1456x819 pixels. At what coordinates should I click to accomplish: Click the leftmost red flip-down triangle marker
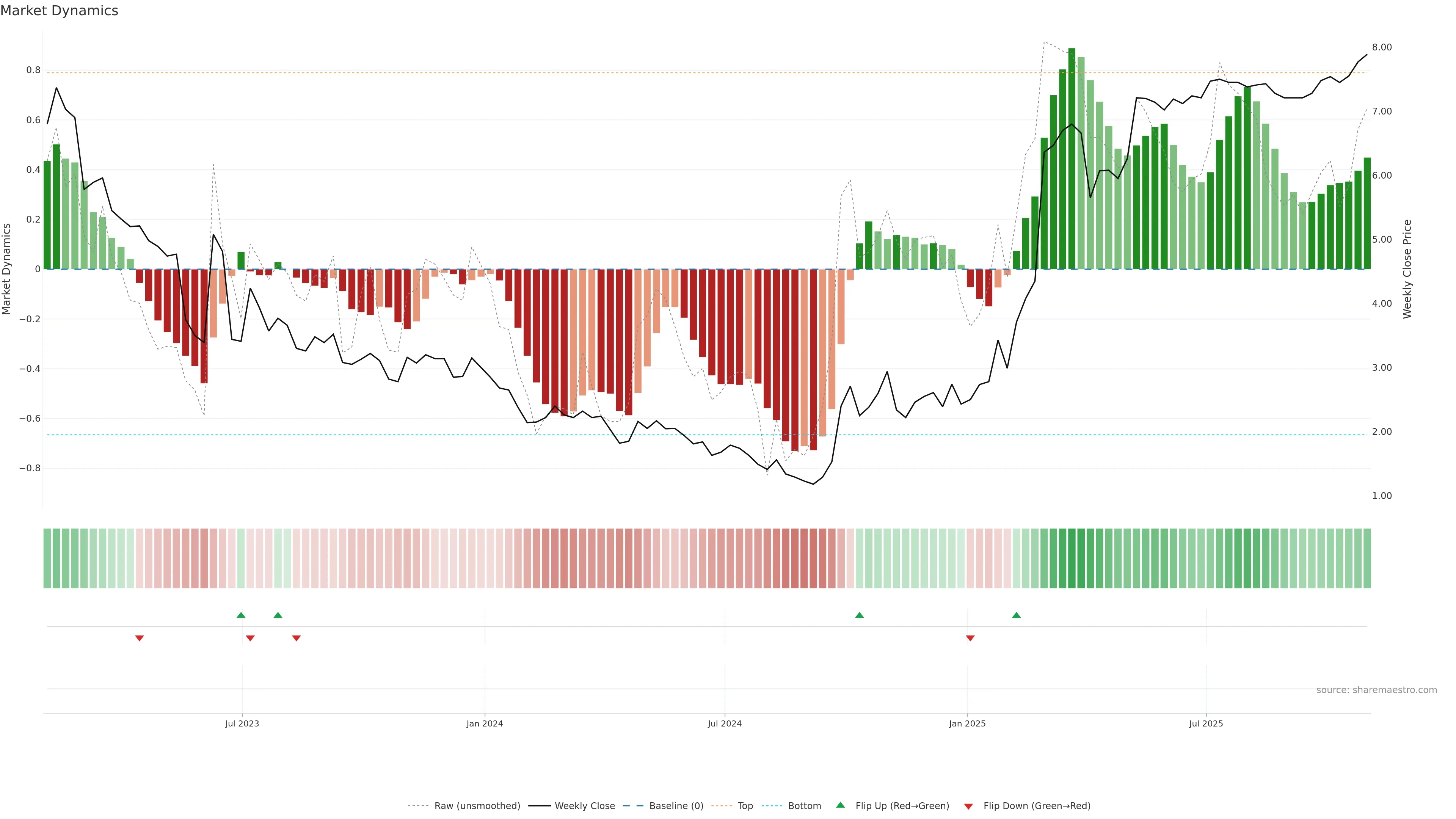[x=140, y=638]
